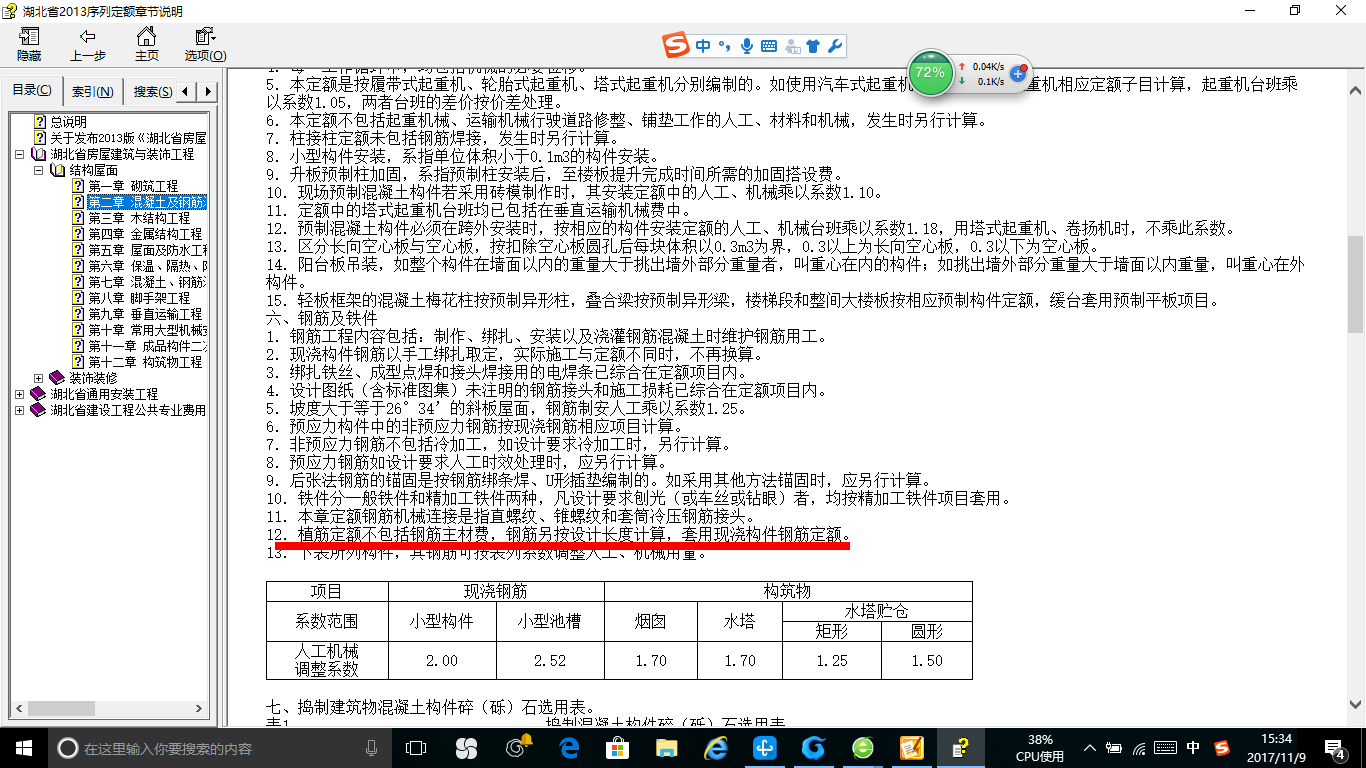Image resolution: width=1366 pixels, height=768 pixels.
Task: Expand the 湖北省建设工程公共专业费用 node
Action: [x=20, y=410]
